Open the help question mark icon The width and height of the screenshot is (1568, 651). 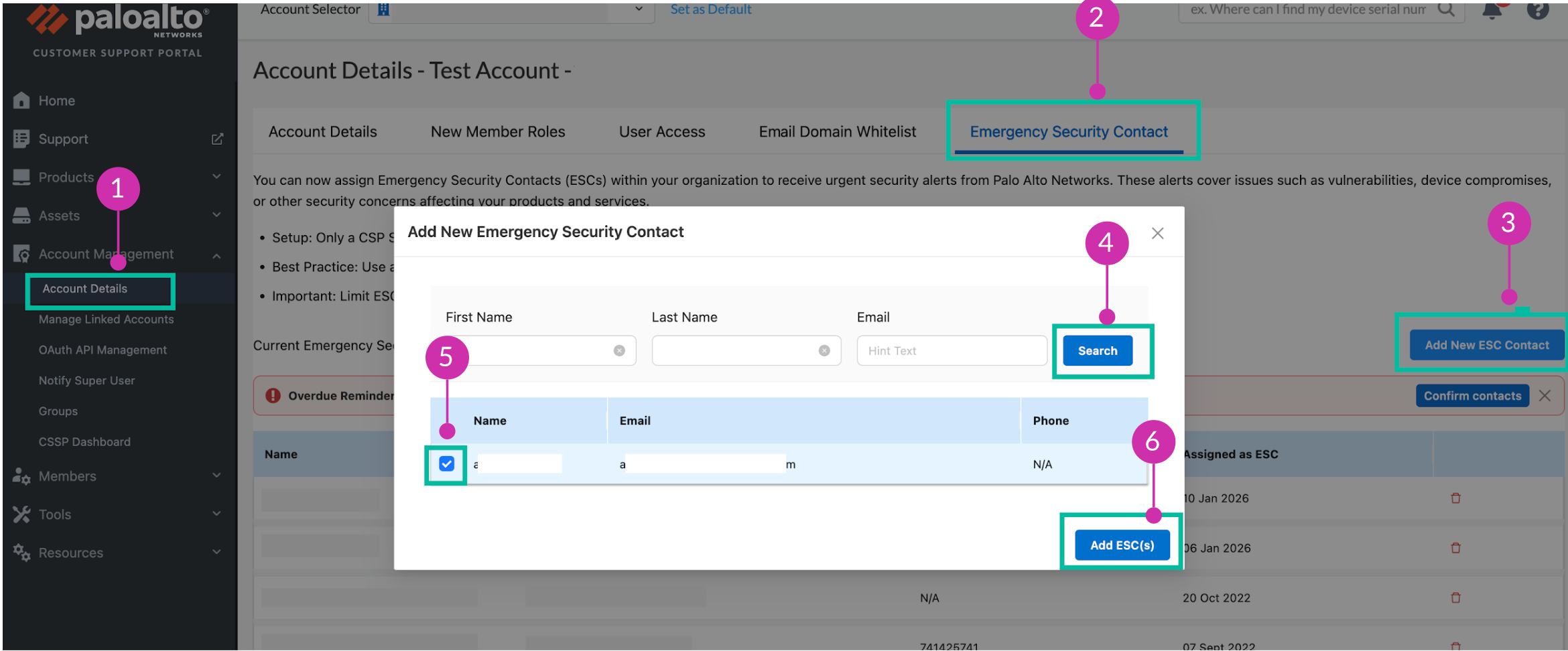click(x=1538, y=10)
